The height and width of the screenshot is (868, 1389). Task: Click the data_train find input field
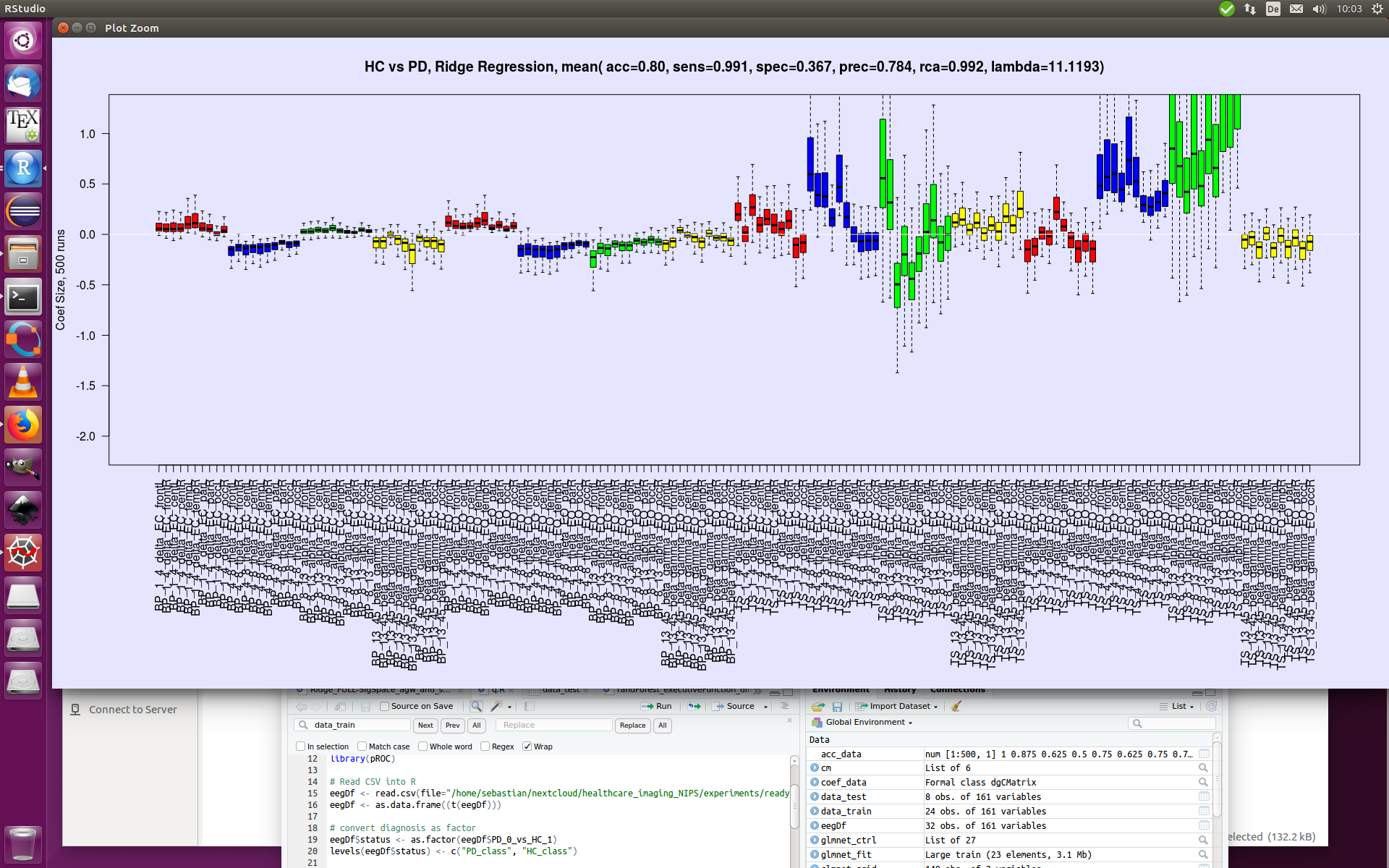click(x=354, y=725)
